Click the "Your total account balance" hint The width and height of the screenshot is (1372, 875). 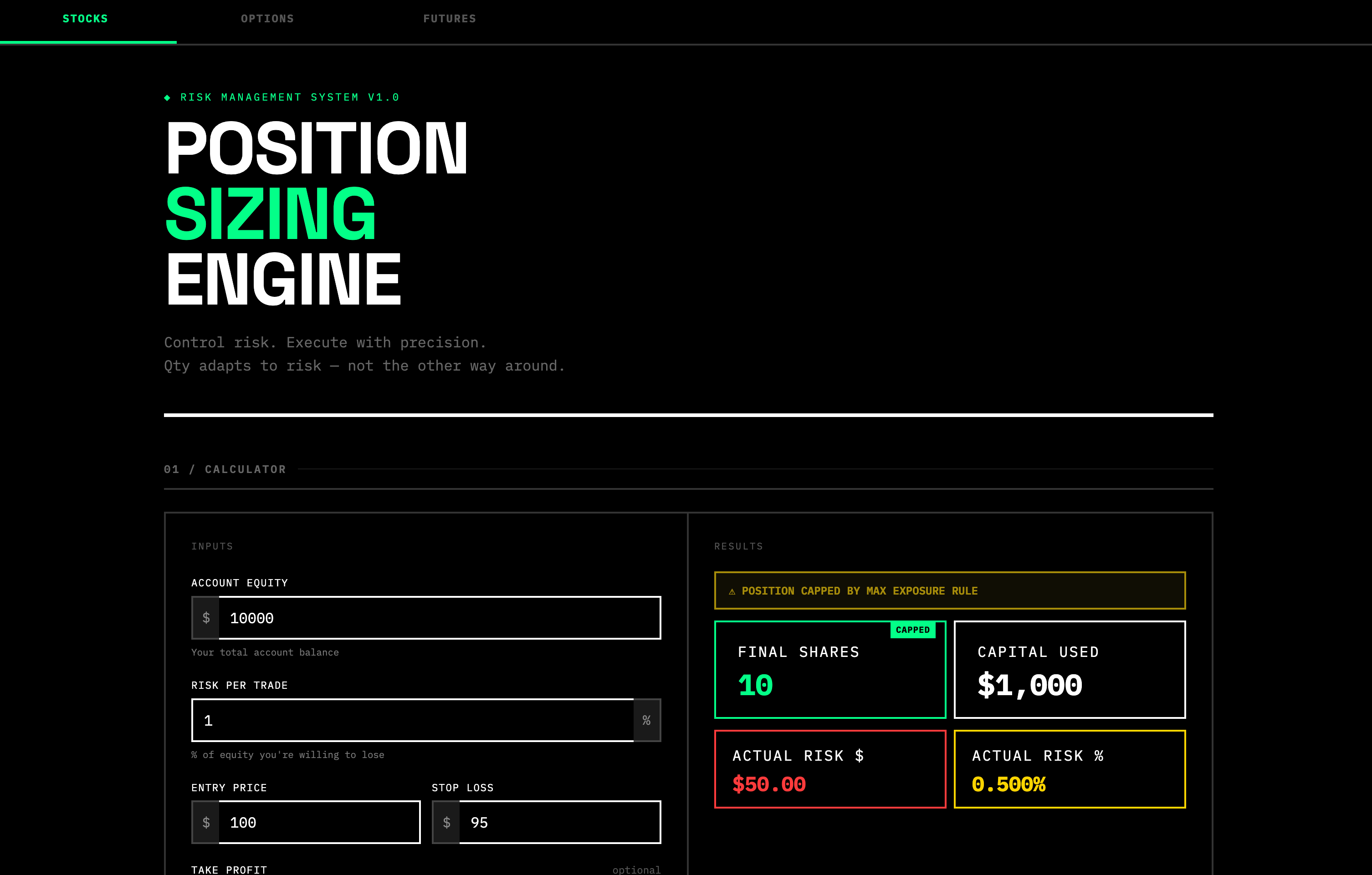(265, 652)
